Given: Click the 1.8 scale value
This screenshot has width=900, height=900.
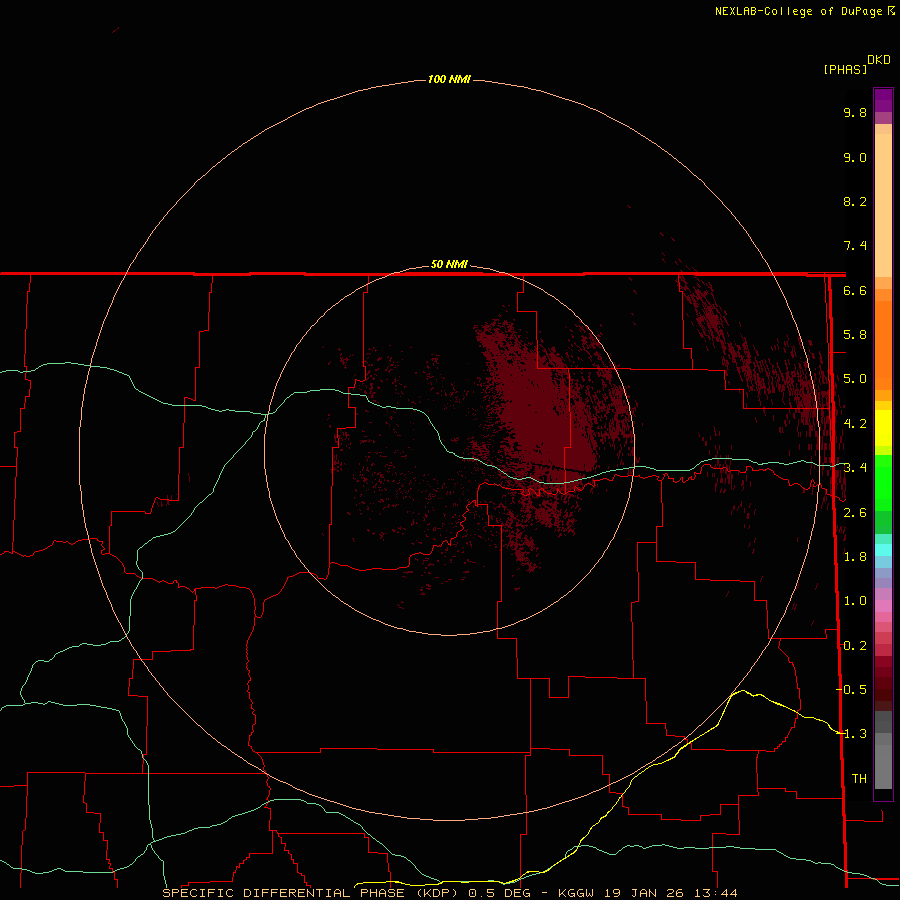Looking at the screenshot, I should 855,557.
